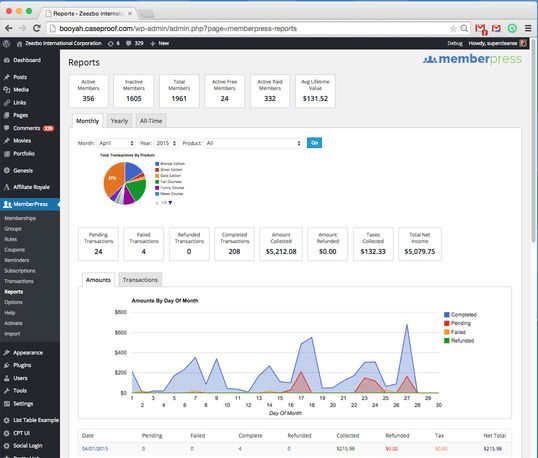Open the Product dropdown showing All
Image resolution: width=538 pixels, height=458 pixels.
click(253, 143)
